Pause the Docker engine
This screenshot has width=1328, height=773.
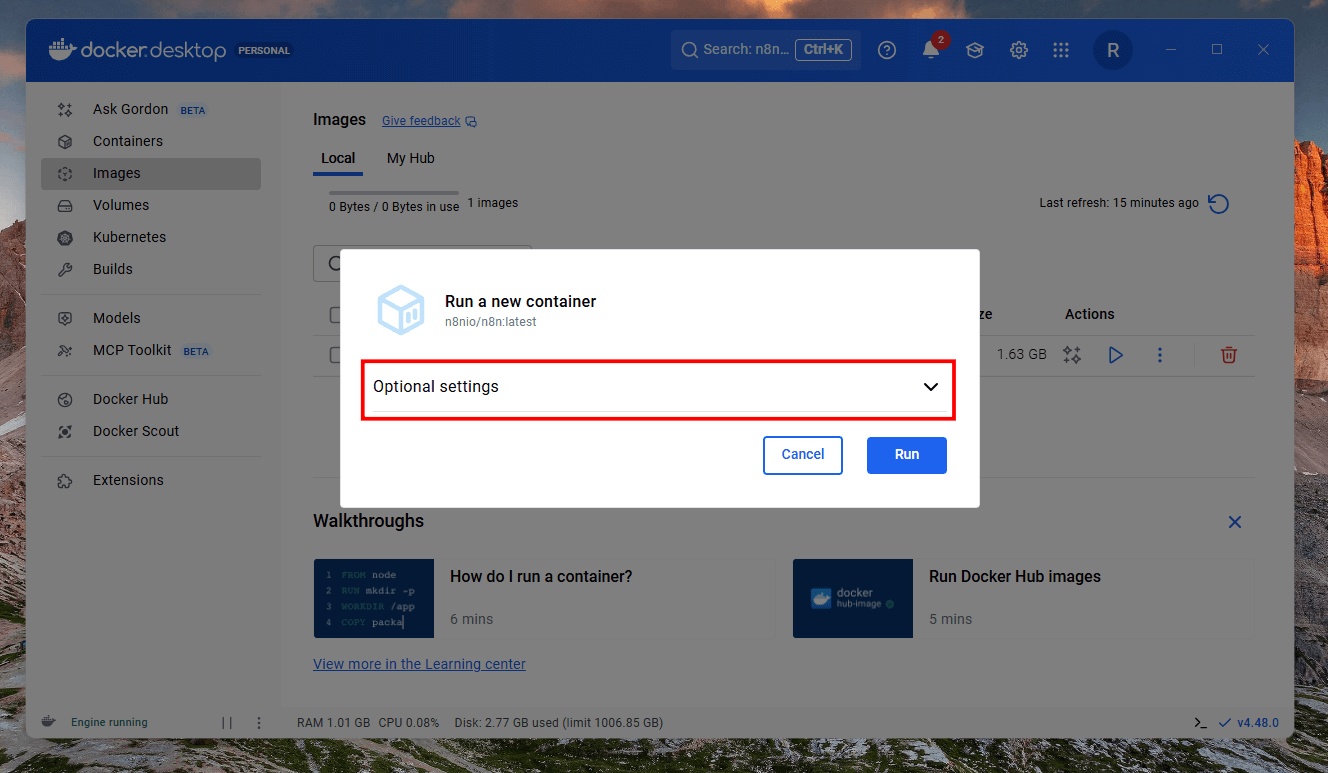(x=227, y=723)
